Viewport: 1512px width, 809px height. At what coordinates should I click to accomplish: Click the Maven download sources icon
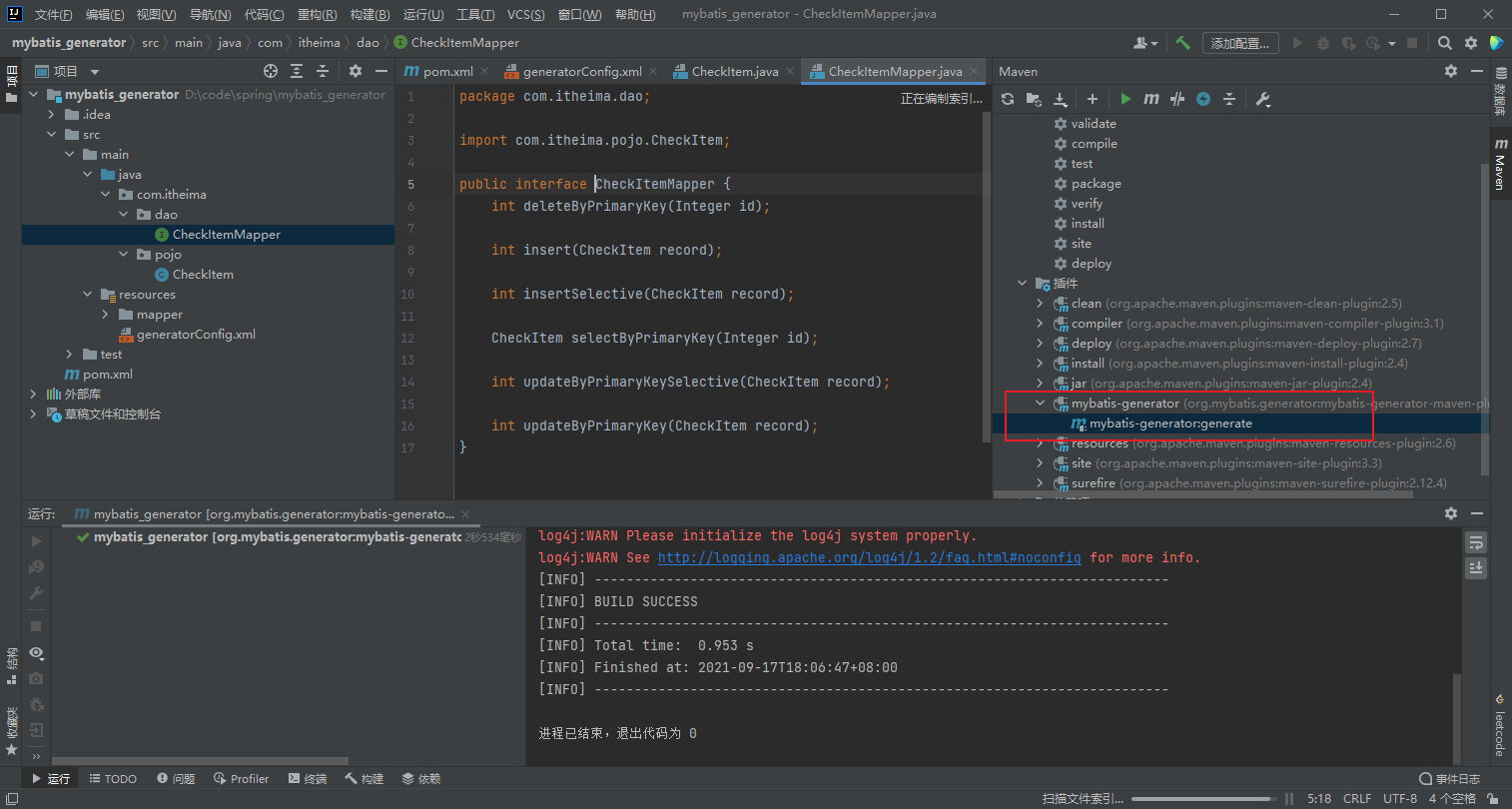click(x=1061, y=99)
